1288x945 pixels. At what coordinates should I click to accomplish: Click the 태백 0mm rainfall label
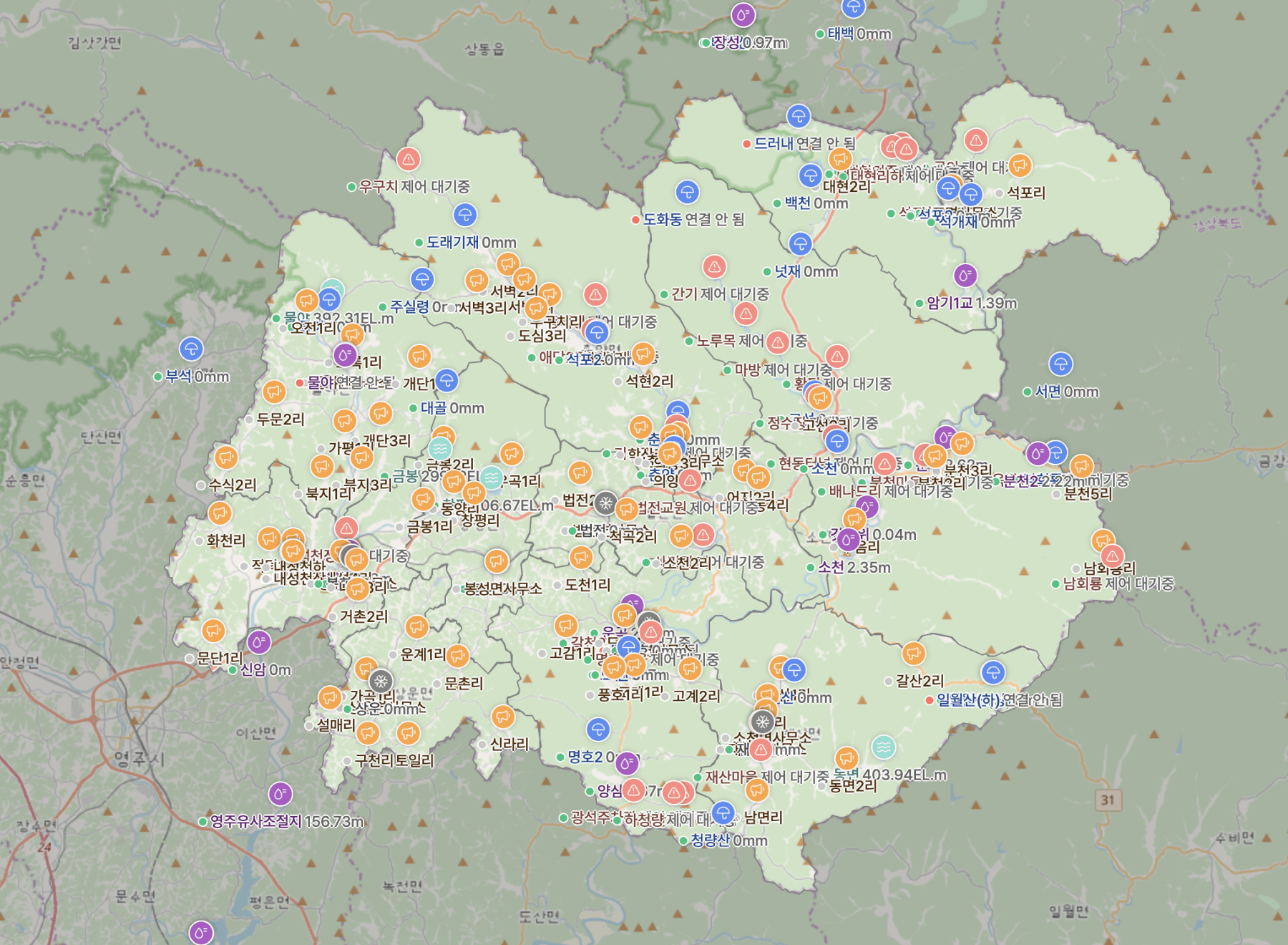(859, 34)
